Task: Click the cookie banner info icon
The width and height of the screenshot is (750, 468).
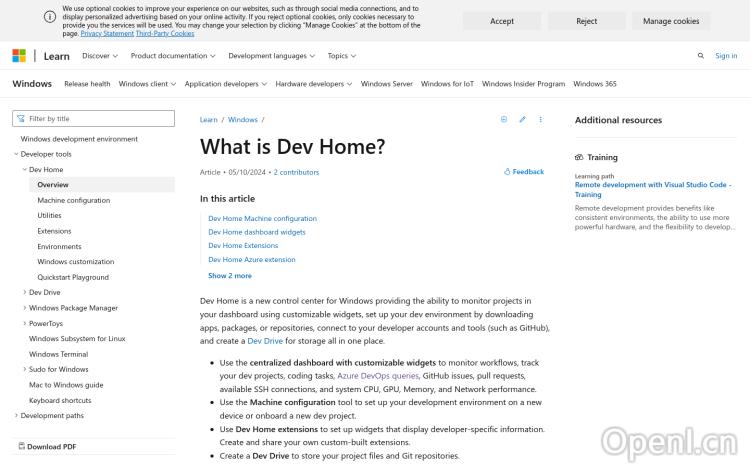Action: [50, 17]
